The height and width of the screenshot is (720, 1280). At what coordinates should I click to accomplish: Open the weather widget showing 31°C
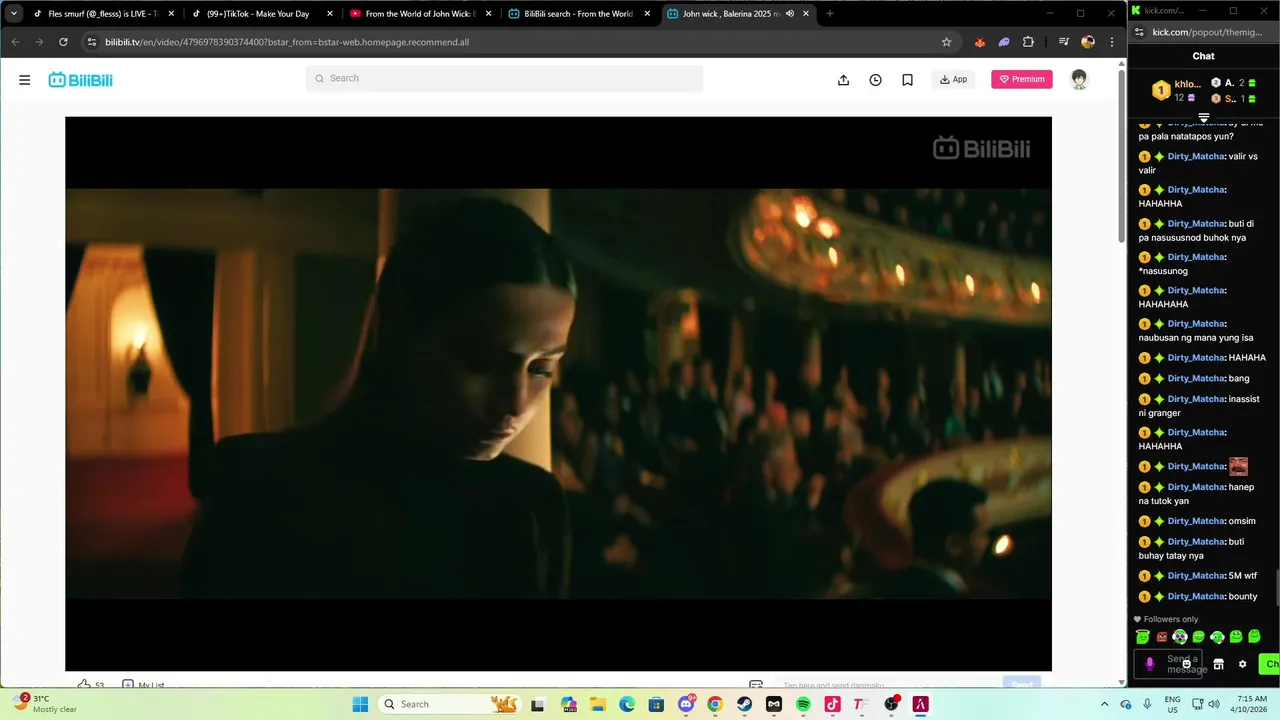[x=45, y=704]
